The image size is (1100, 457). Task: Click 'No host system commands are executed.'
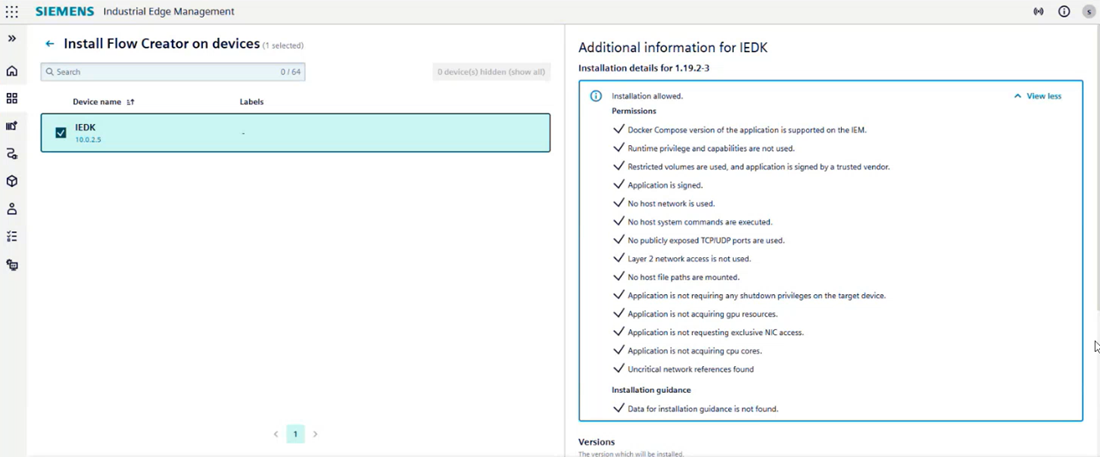(700, 222)
